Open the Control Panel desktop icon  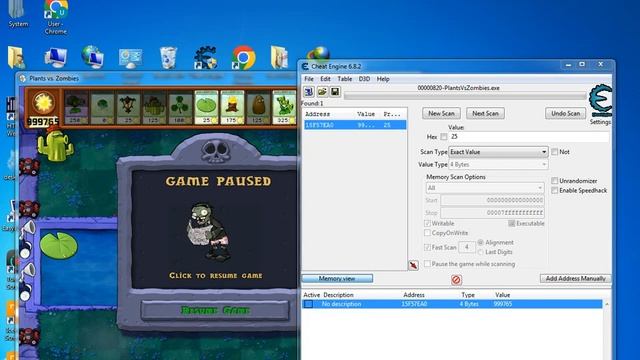click(x=130, y=58)
